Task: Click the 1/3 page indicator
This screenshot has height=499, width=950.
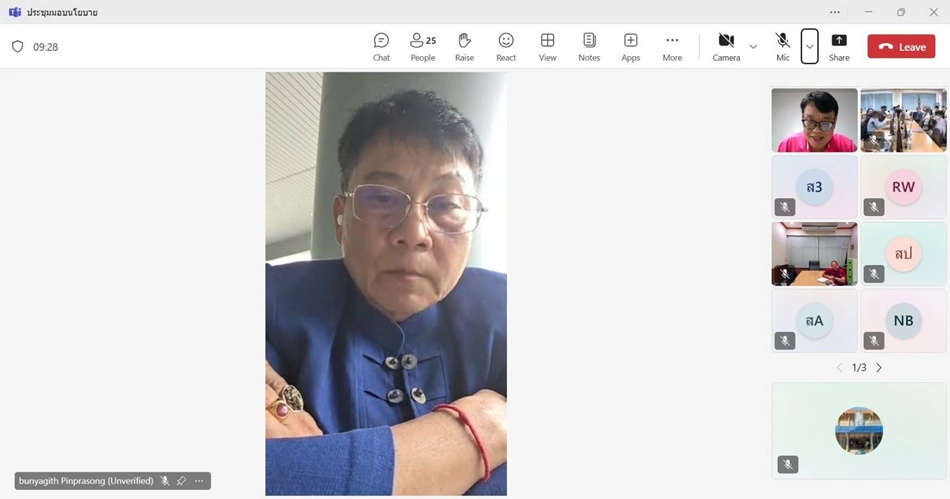Action: [859, 368]
